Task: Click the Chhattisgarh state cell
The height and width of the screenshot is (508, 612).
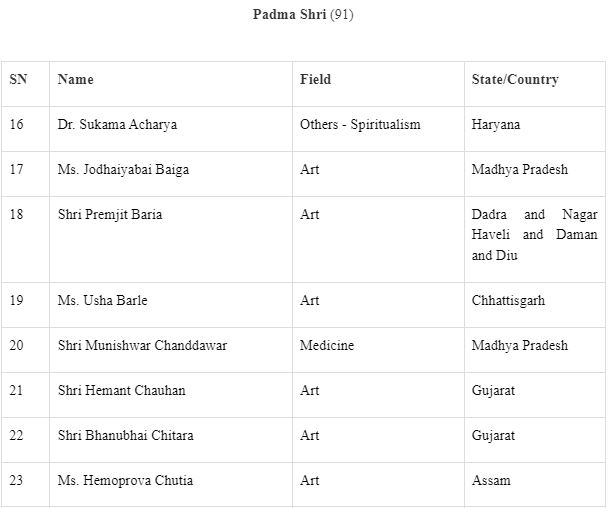Action: (508, 300)
